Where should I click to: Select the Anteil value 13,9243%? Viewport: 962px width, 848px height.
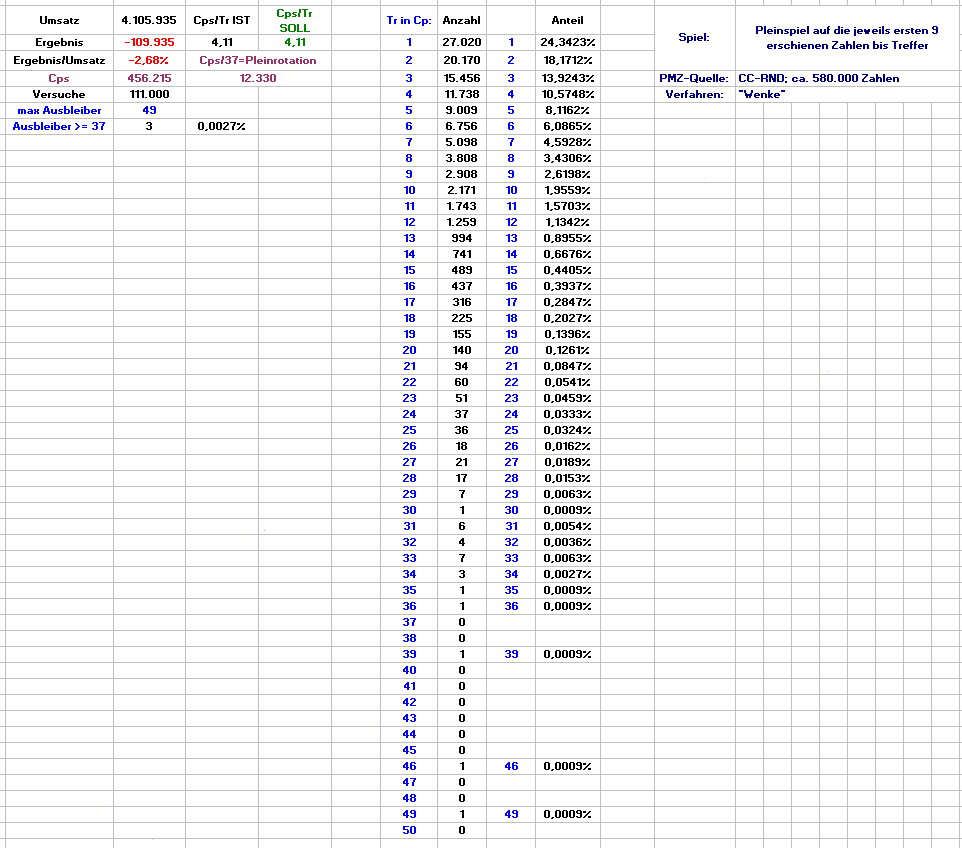click(568, 78)
